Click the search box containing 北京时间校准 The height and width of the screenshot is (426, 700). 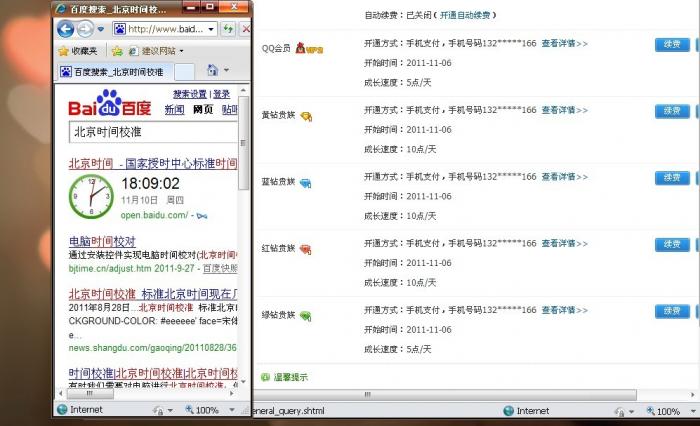[153, 132]
